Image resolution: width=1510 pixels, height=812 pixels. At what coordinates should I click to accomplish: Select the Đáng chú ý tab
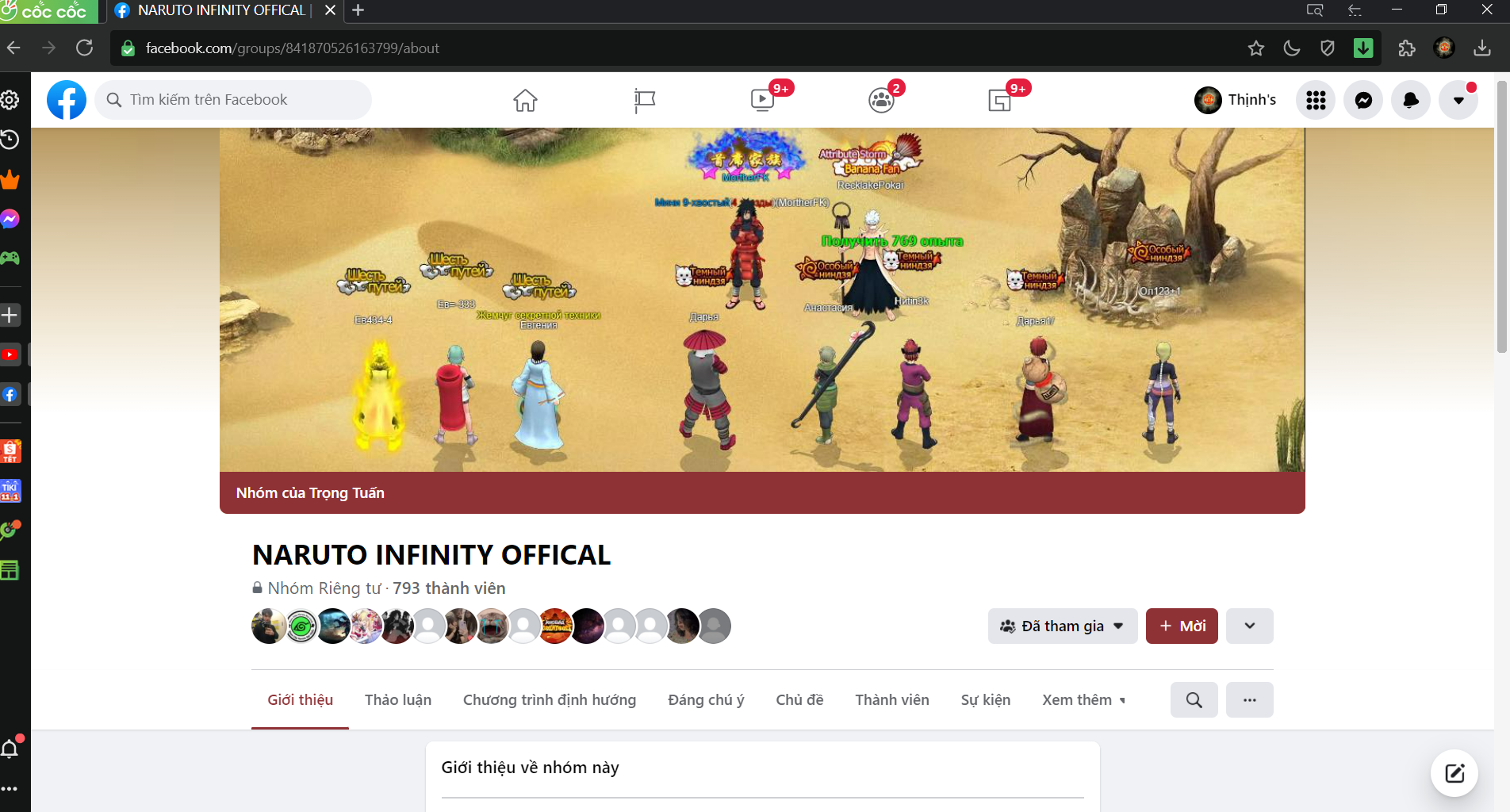706,700
